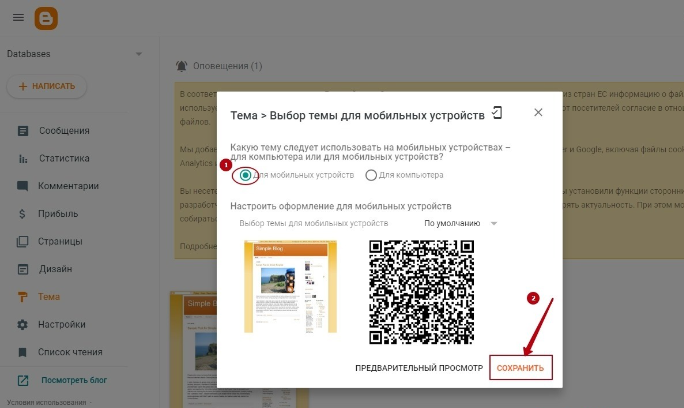The width and height of the screenshot is (684, 408).
Task: Open the Список чтения section
Action: [x=70, y=352]
